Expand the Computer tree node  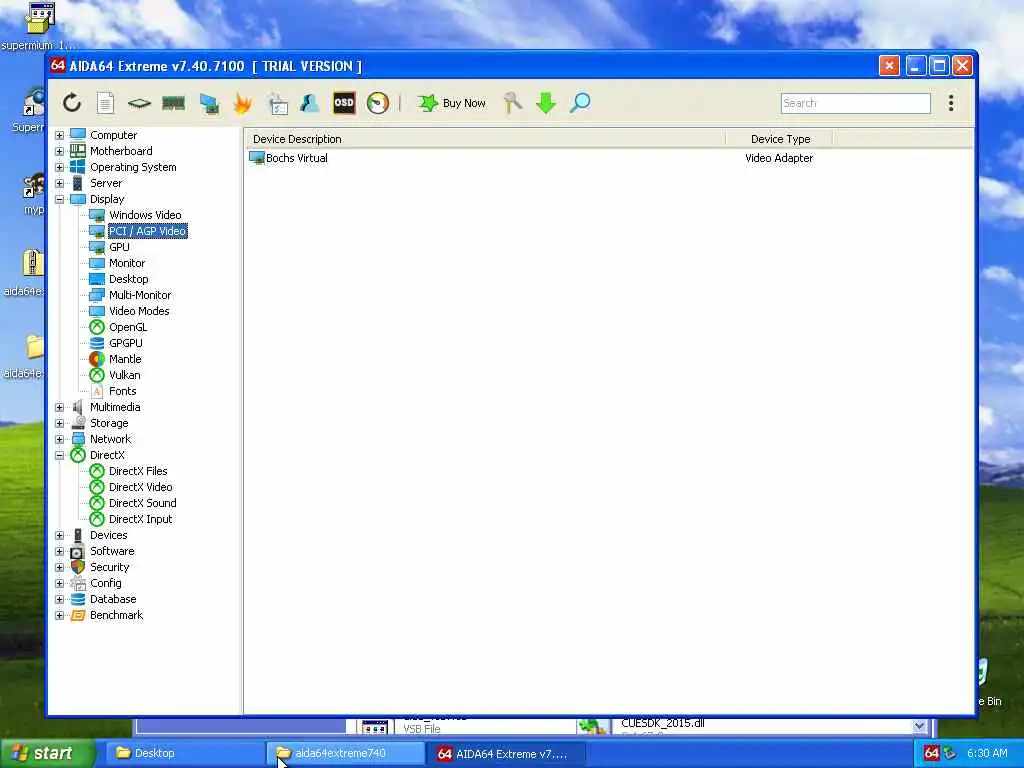pos(59,135)
